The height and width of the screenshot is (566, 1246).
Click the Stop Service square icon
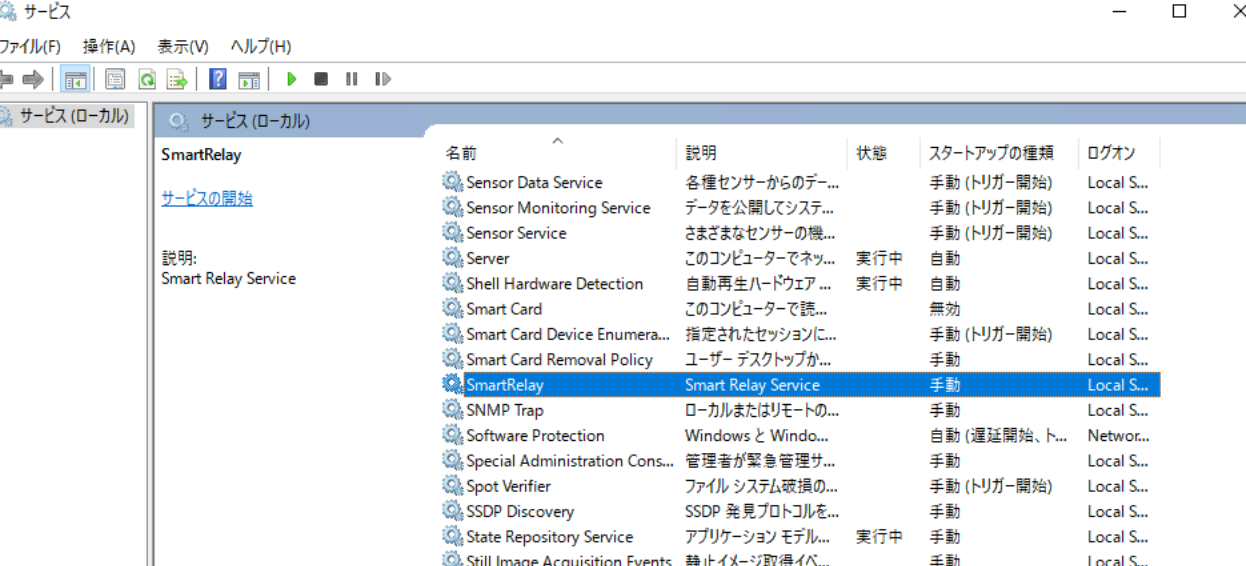321,79
